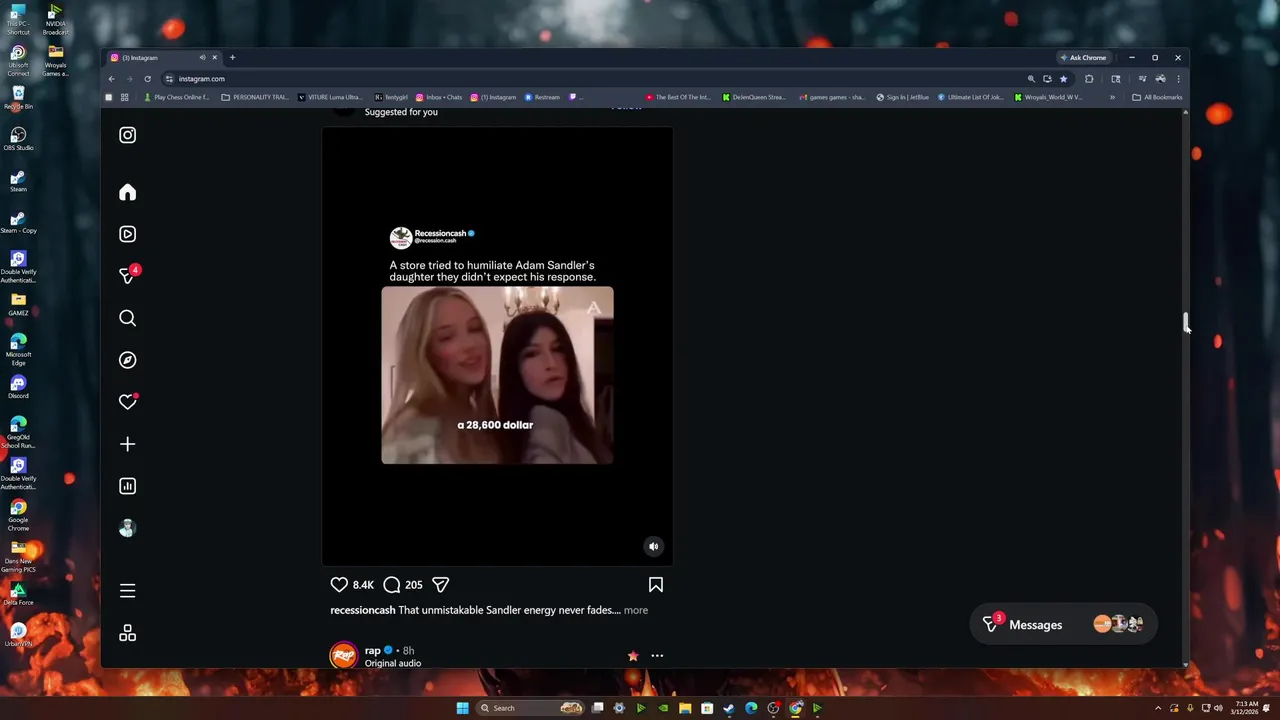Viewport: 1280px width, 720px height.
Task: Open Play Chess Online bookmark
Action: point(177,97)
